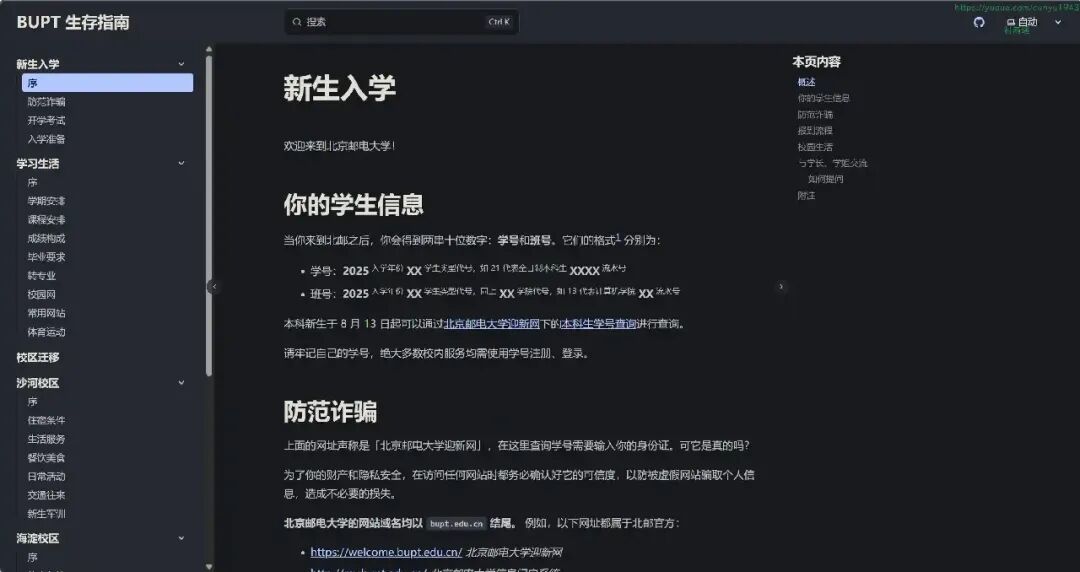This screenshot has height=572, width=1080.
Task: Open 序 under 学习生活 section
Action: pyautogui.click(x=32, y=183)
